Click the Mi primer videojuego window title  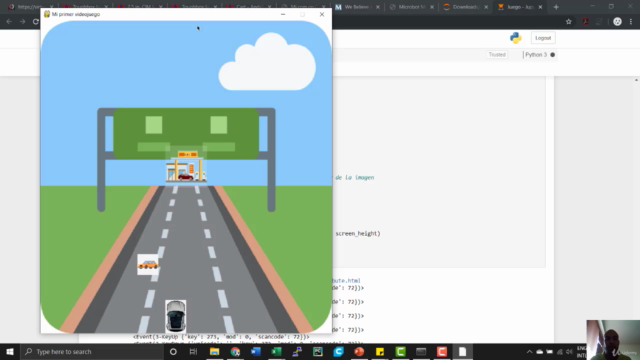pos(76,14)
